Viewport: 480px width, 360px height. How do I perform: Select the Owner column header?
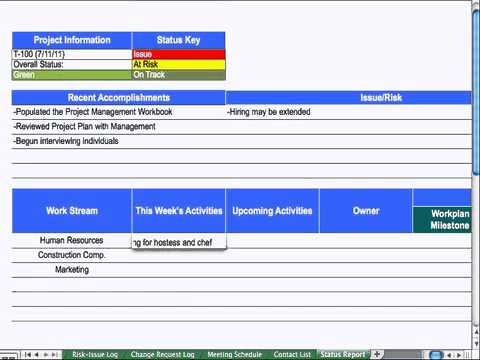point(366,211)
